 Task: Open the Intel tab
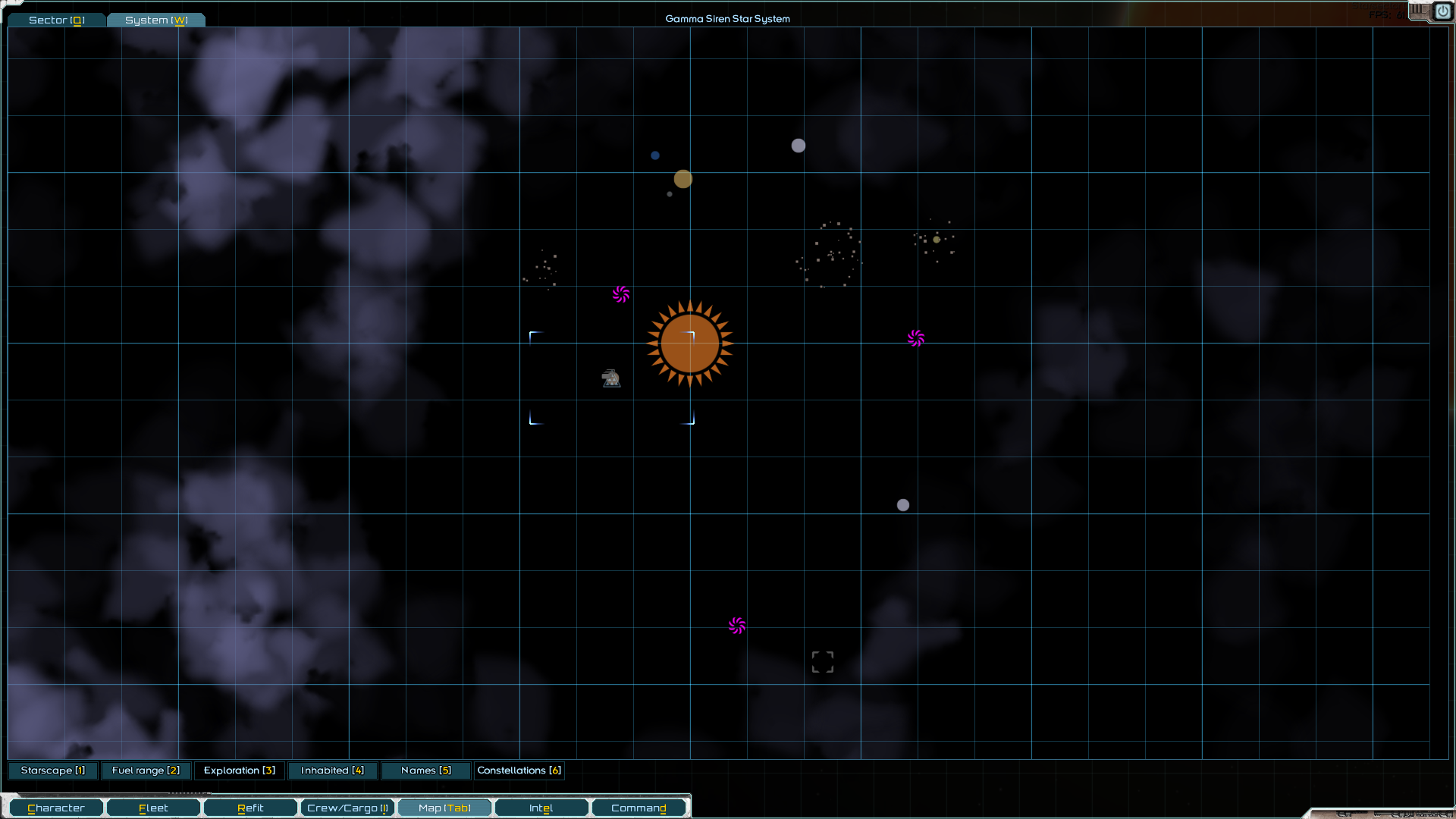[541, 808]
